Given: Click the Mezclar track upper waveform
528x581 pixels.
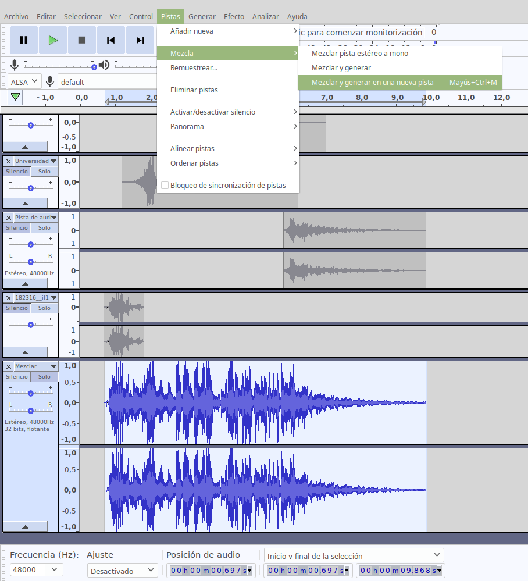Looking at the screenshot, I should pyautogui.click(x=265, y=403).
